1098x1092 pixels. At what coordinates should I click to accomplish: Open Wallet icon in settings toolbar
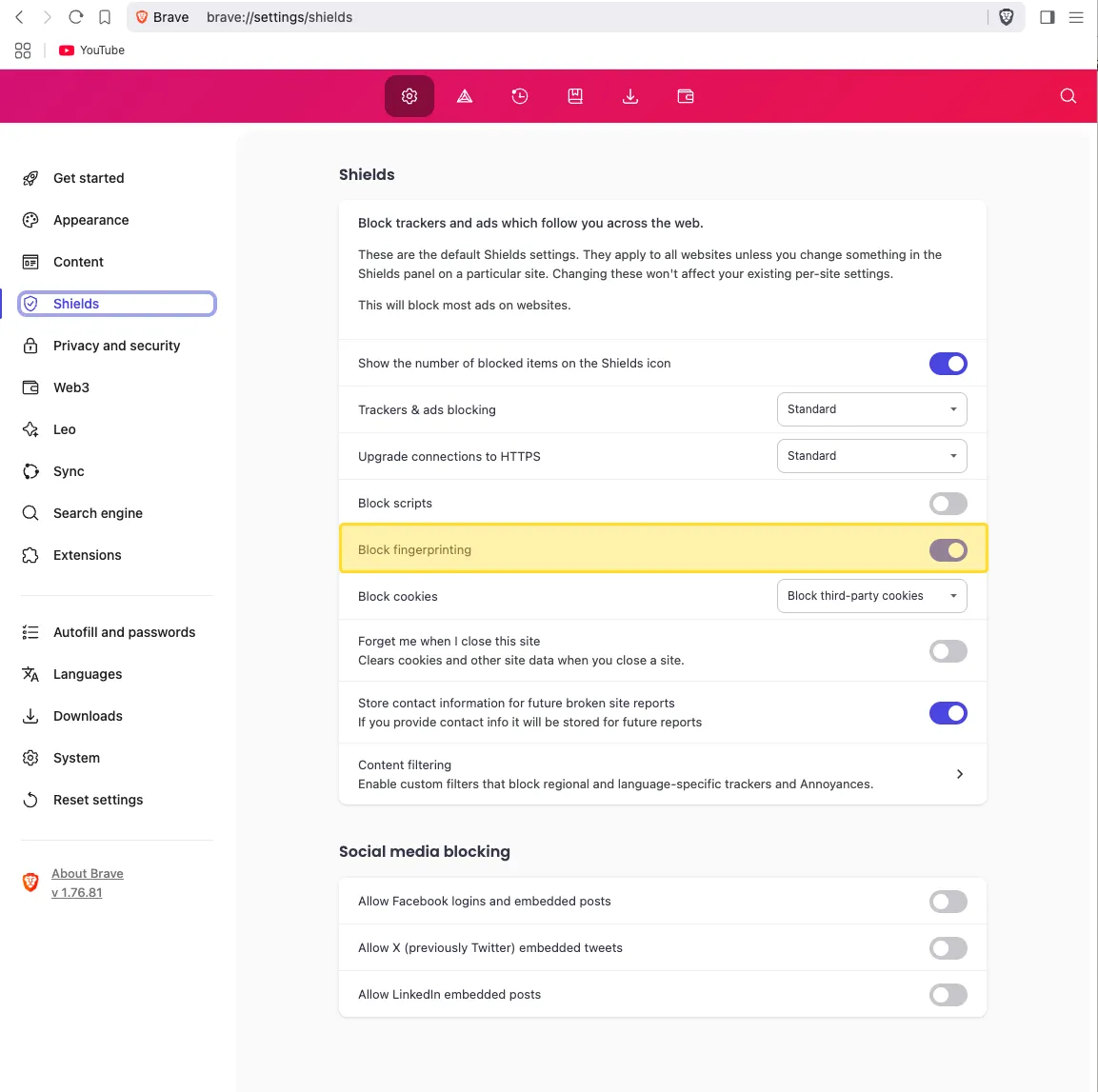[x=686, y=96]
